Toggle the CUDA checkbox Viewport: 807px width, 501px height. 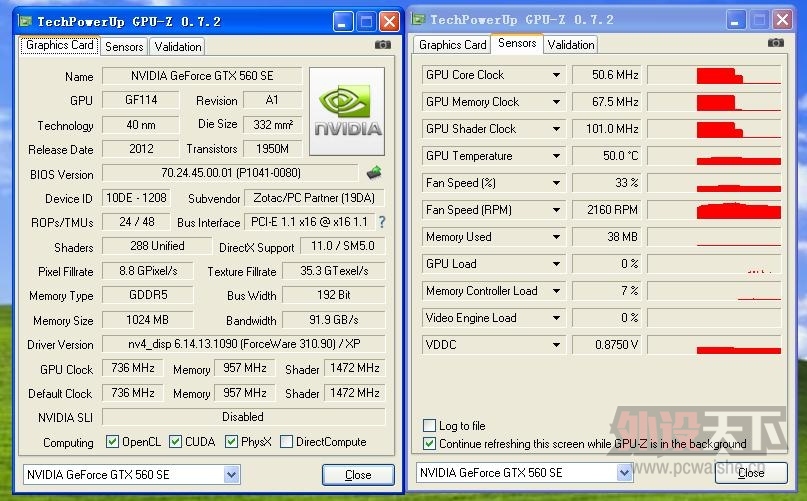pyautogui.click(x=176, y=442)
